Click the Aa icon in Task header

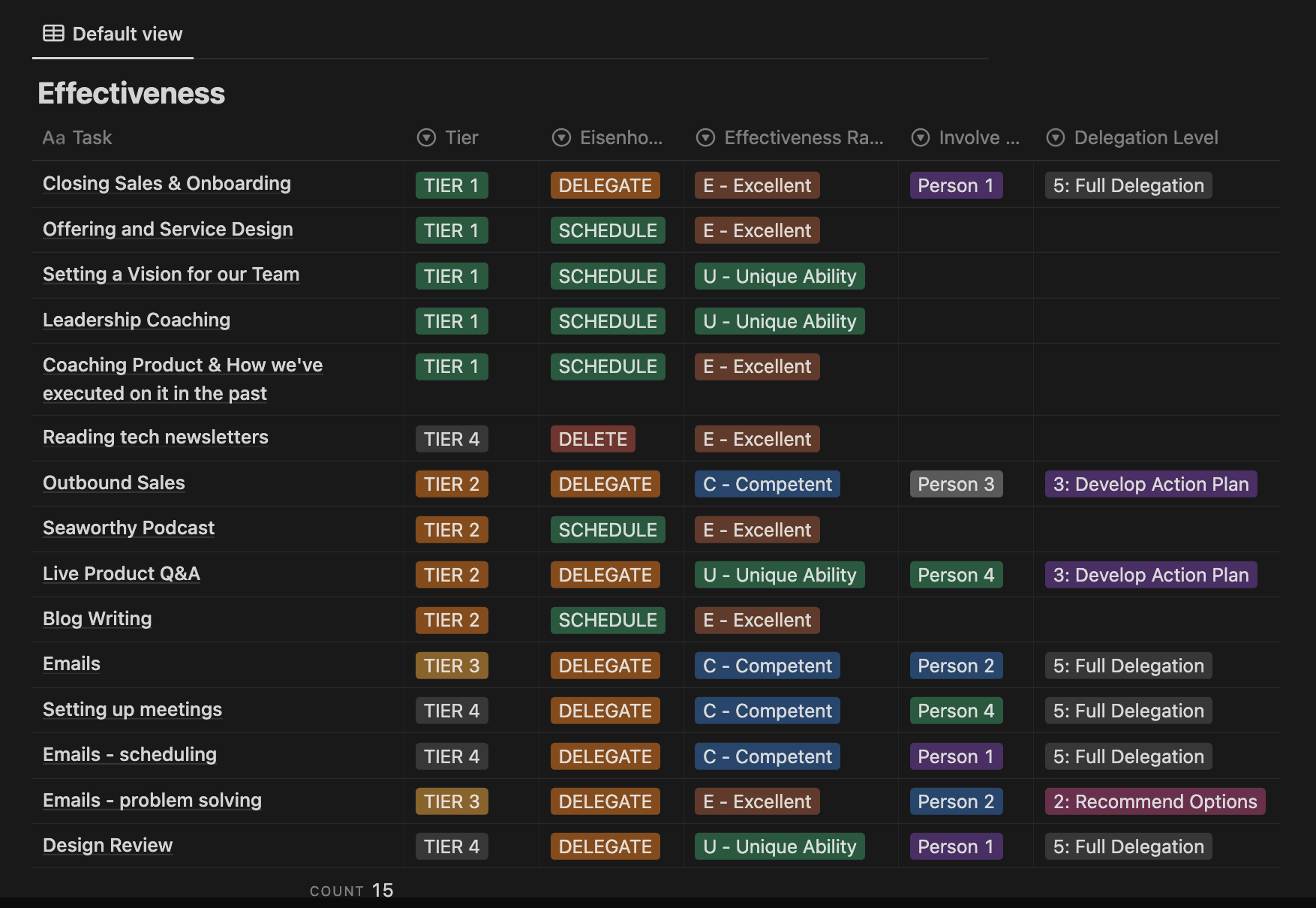[x=53, y=138]
